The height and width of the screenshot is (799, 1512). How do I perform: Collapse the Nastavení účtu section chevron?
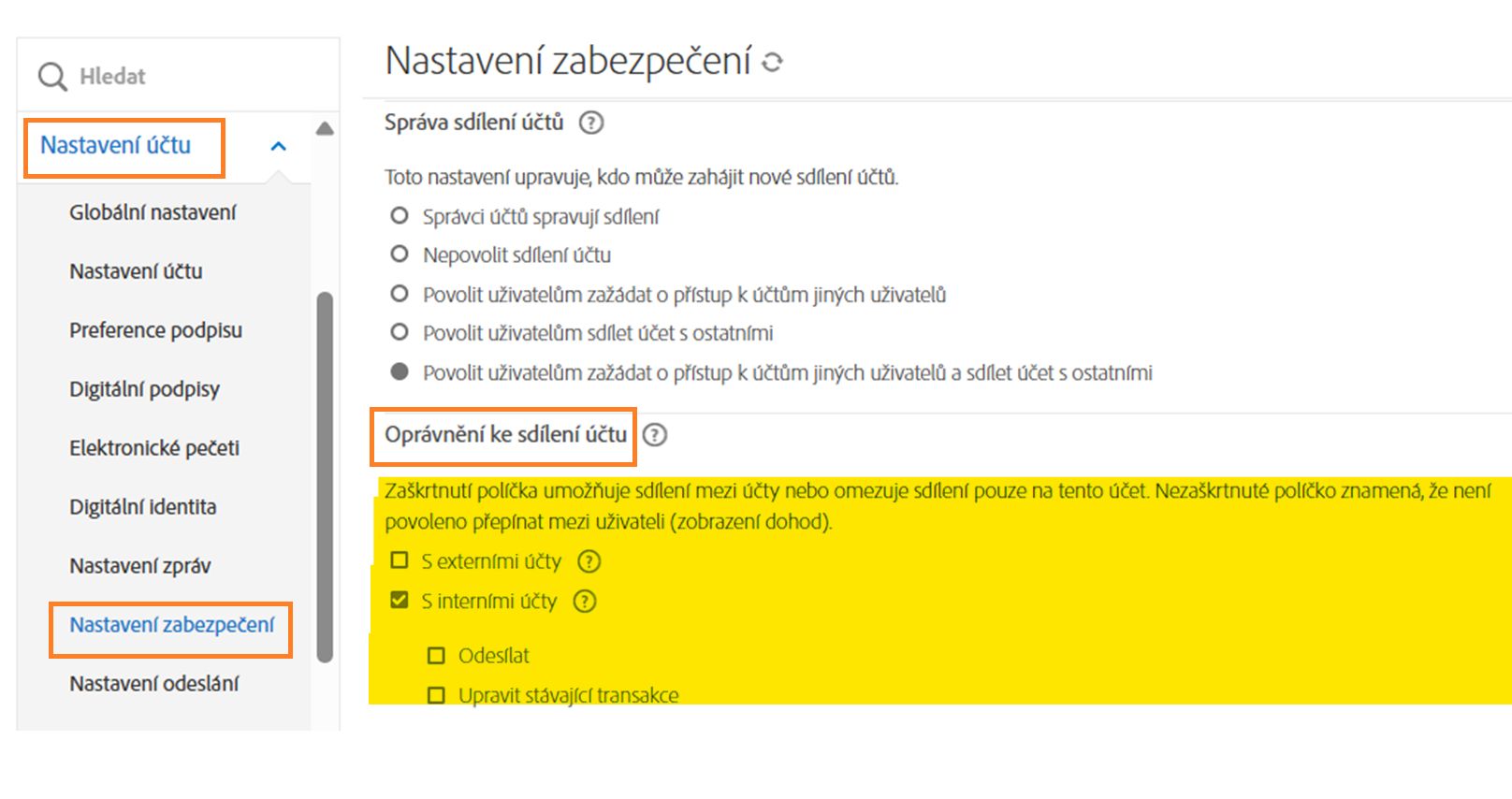point(278,147)
